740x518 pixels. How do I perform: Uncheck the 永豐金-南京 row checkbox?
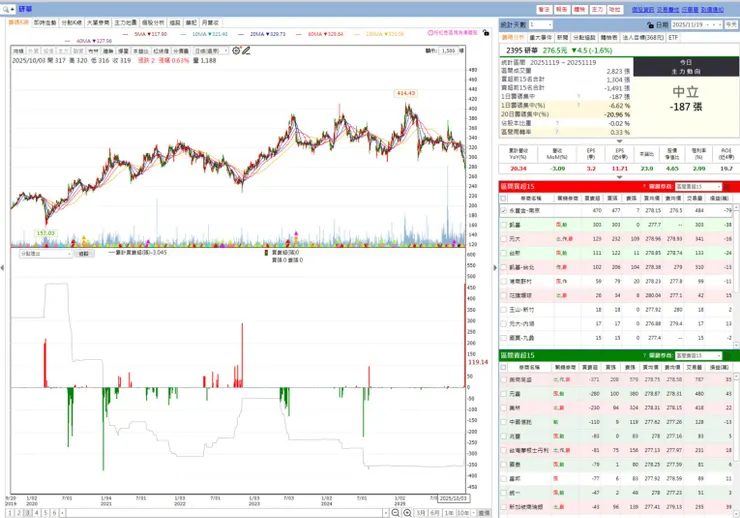pos(504,210)
